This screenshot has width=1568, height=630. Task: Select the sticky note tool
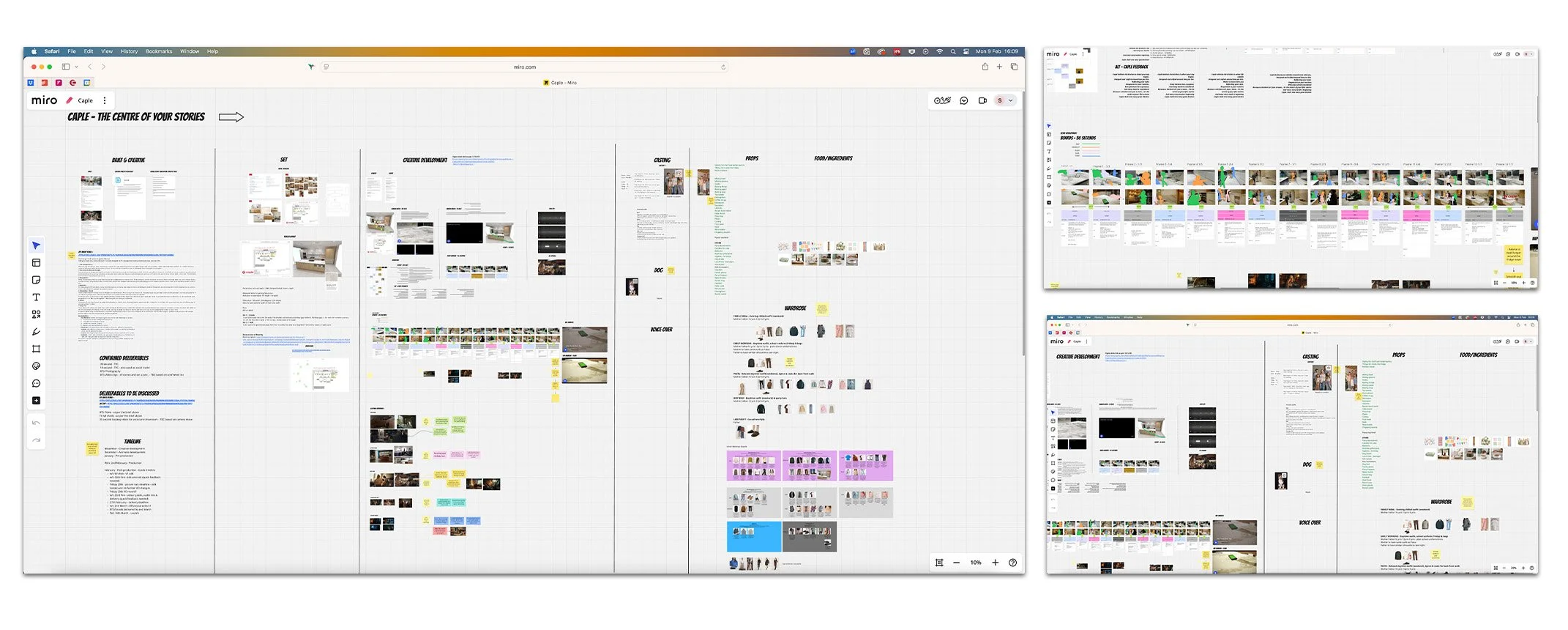(36, 280)
